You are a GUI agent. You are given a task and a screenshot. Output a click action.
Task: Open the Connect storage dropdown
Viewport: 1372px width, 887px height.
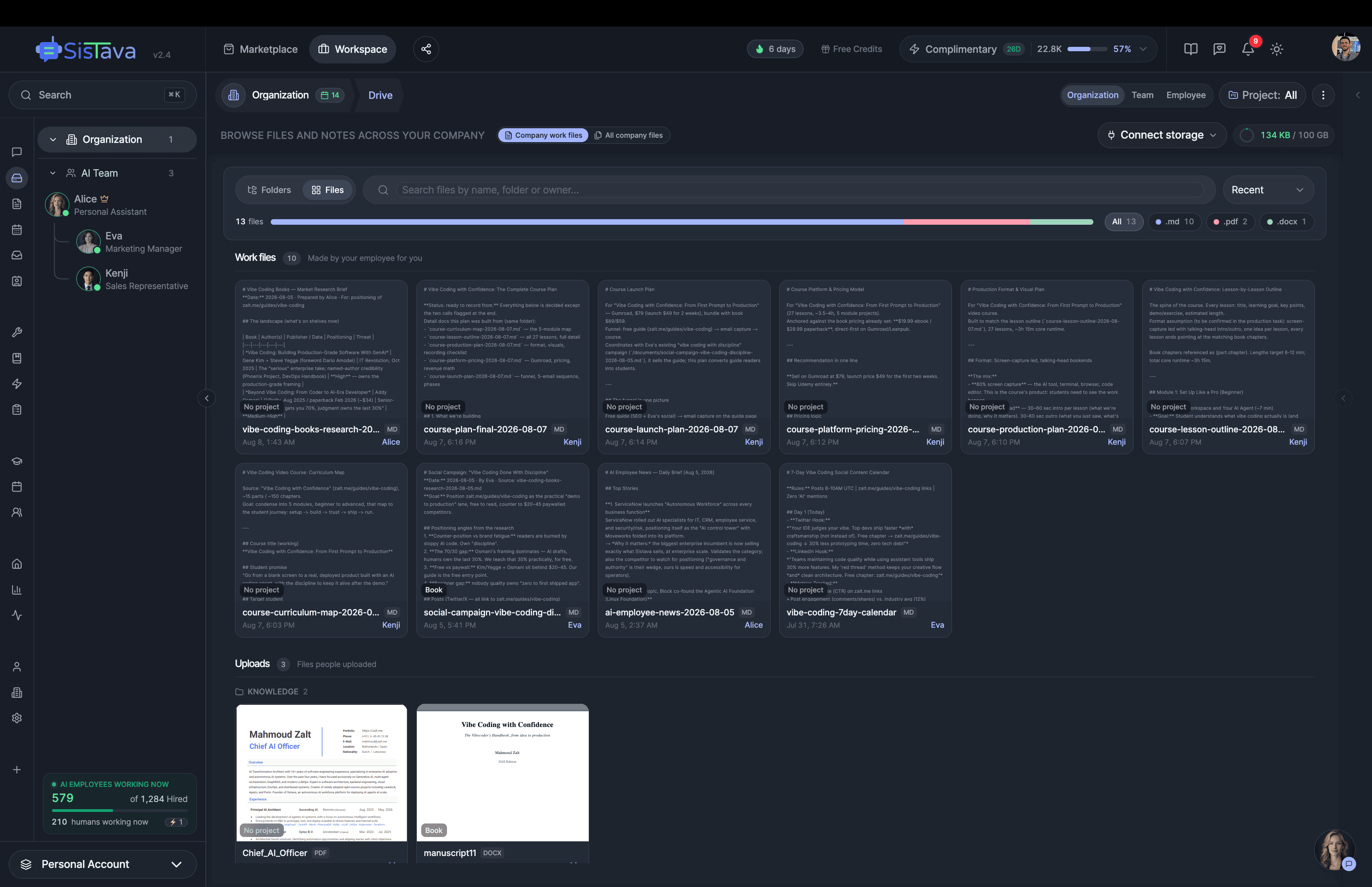tap(1162, 135)
